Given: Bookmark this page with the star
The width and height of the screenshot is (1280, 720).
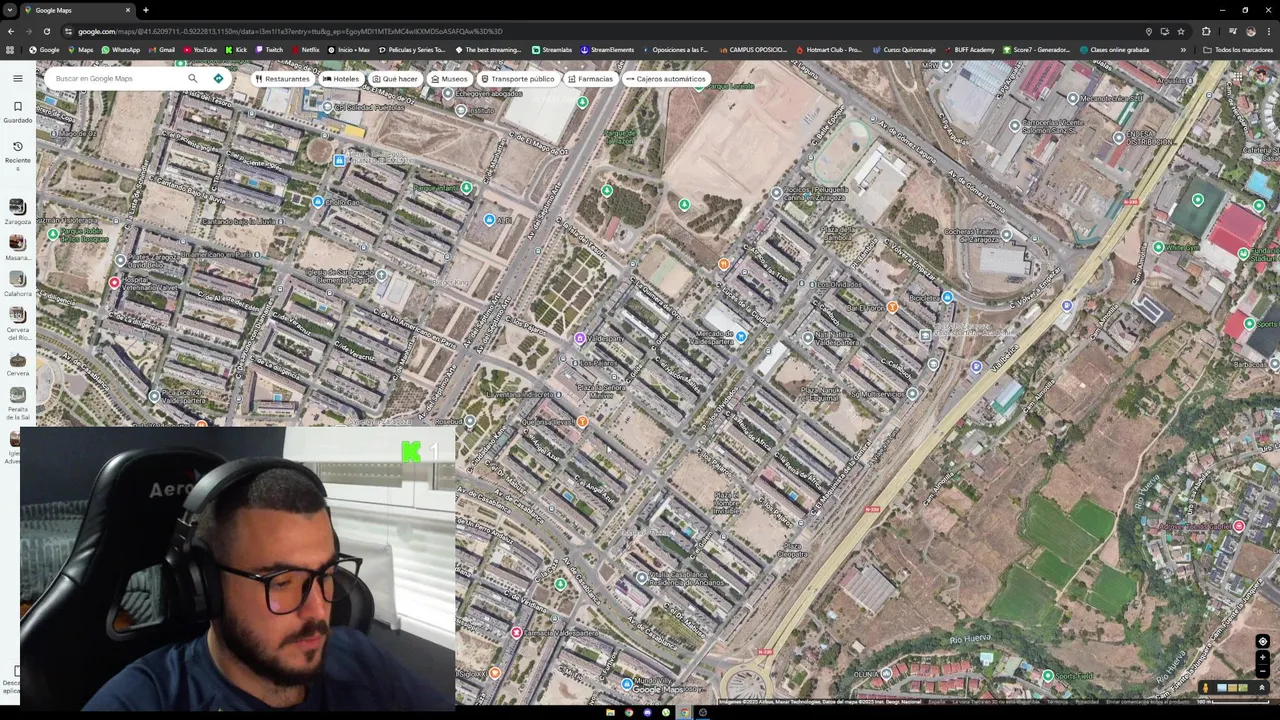Looking at the screenshot, I should point(1181,31).
